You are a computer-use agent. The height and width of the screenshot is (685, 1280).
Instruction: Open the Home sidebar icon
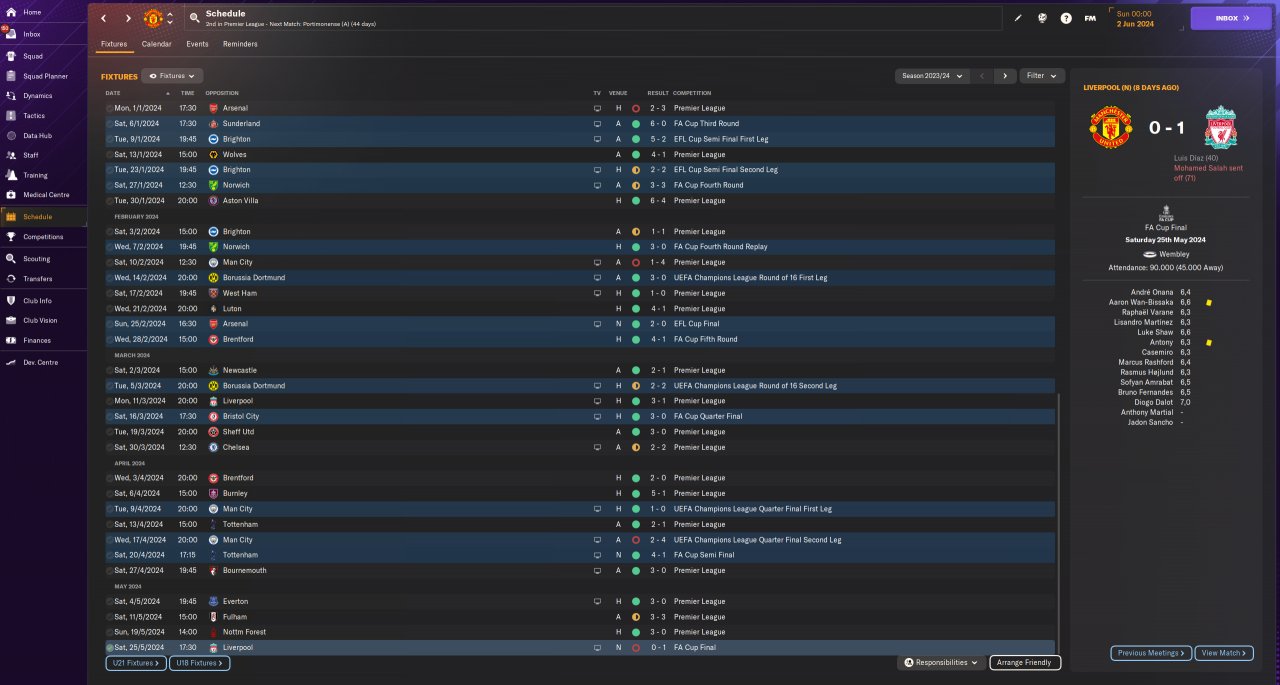(x=11, y=12)
